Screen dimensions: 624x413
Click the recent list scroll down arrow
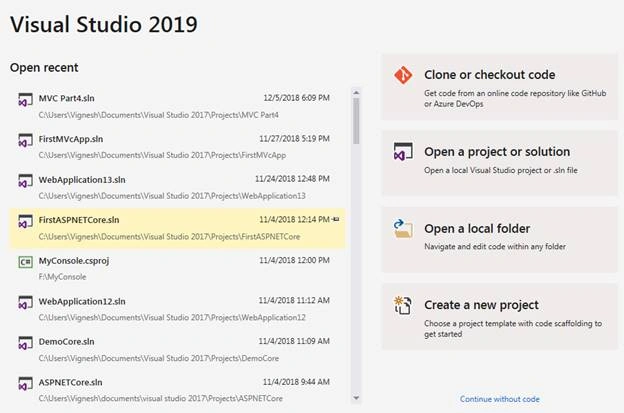356,397
